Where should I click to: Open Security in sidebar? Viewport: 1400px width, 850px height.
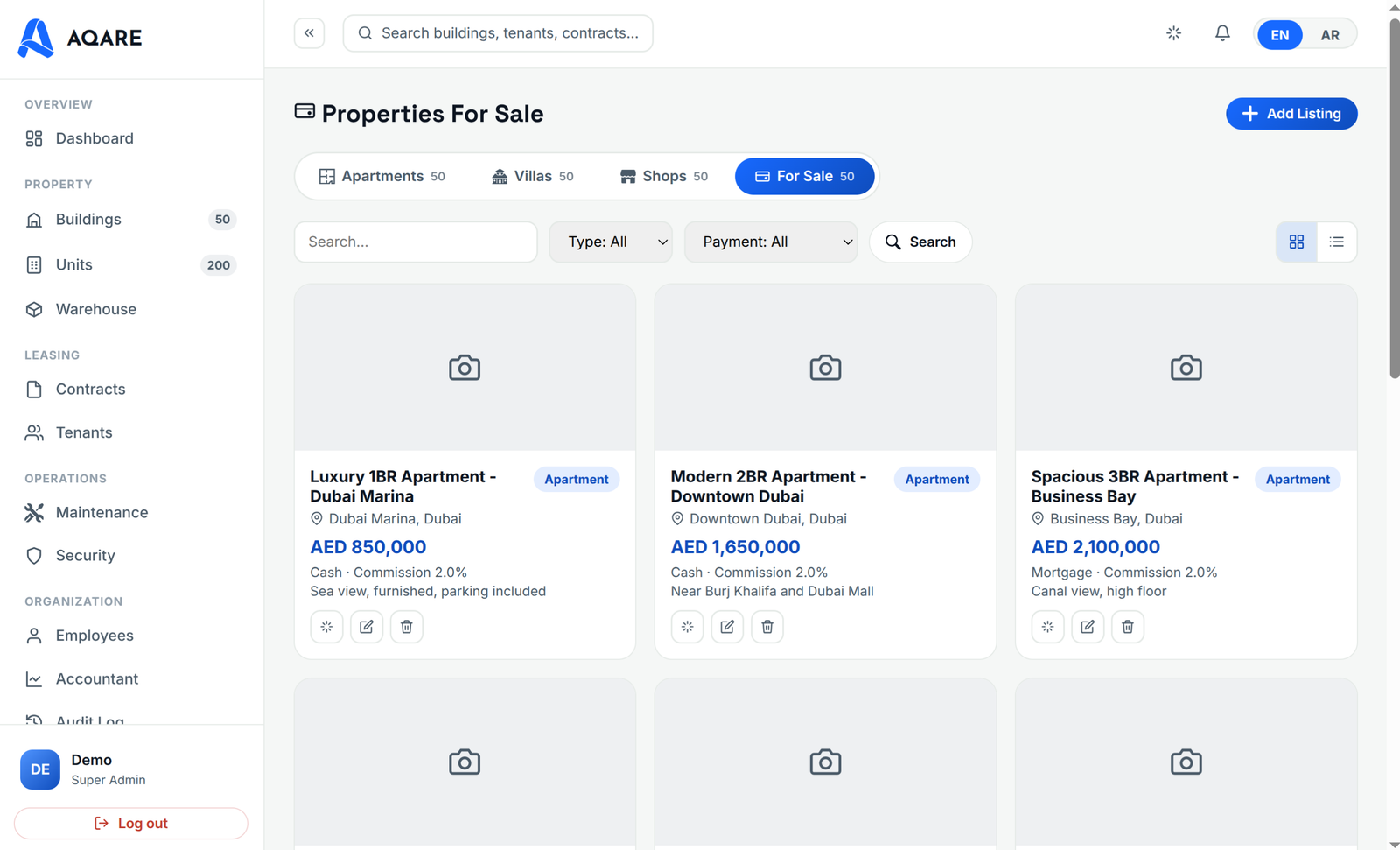(131, 556)
